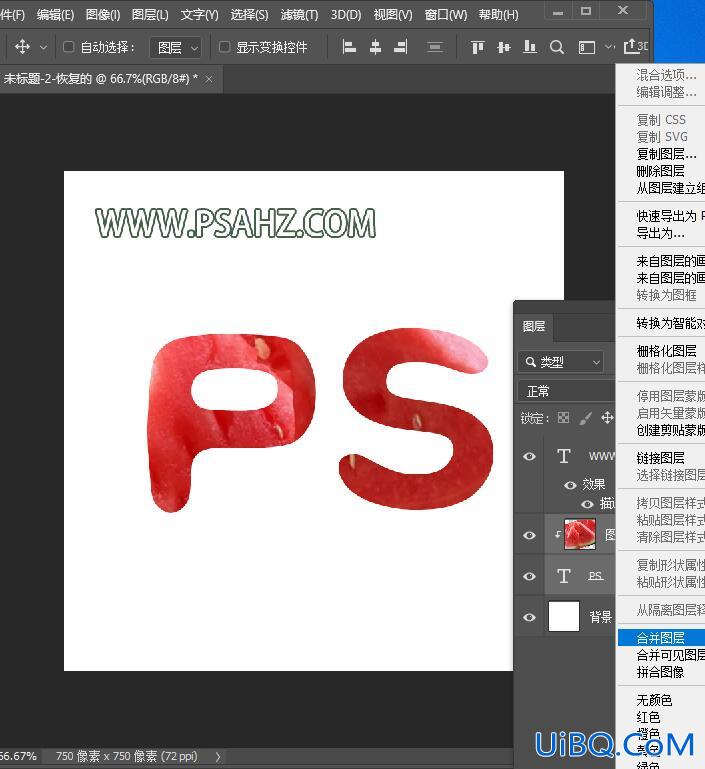The image size is (705, 769).
Task: Hide the PS text layer
Action: point(529,576)
